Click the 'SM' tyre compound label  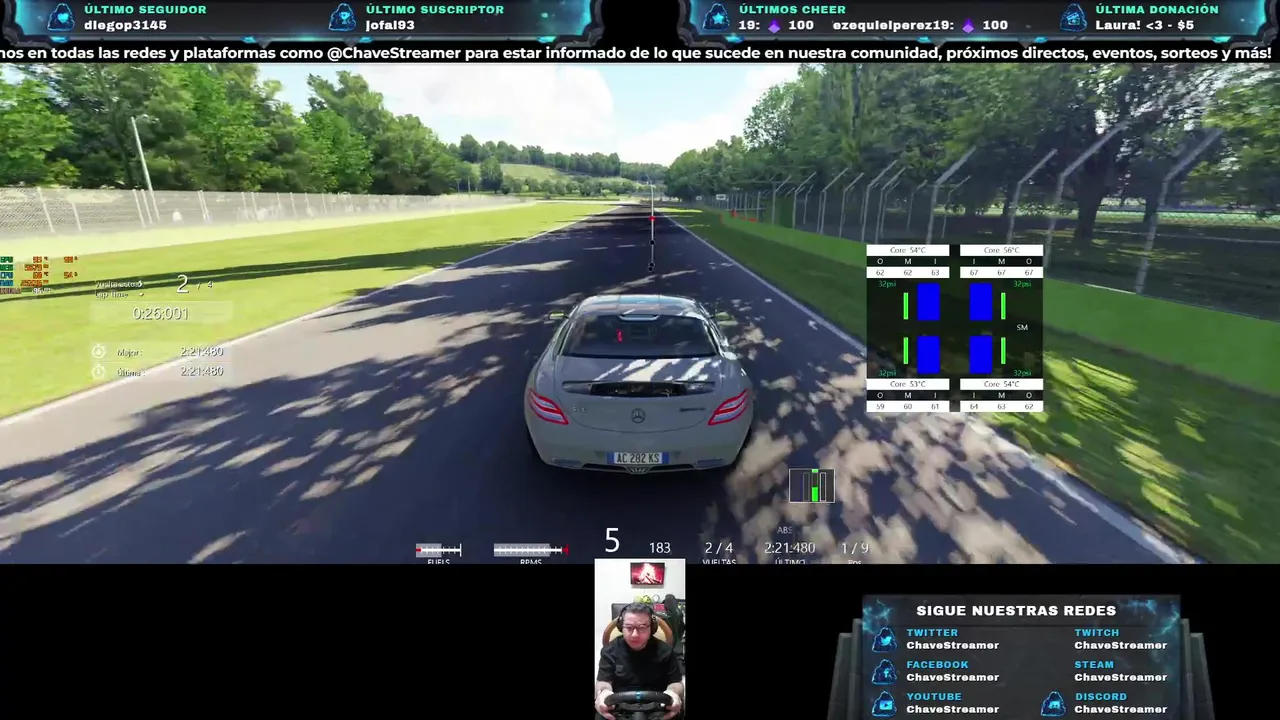[1022, 327]
